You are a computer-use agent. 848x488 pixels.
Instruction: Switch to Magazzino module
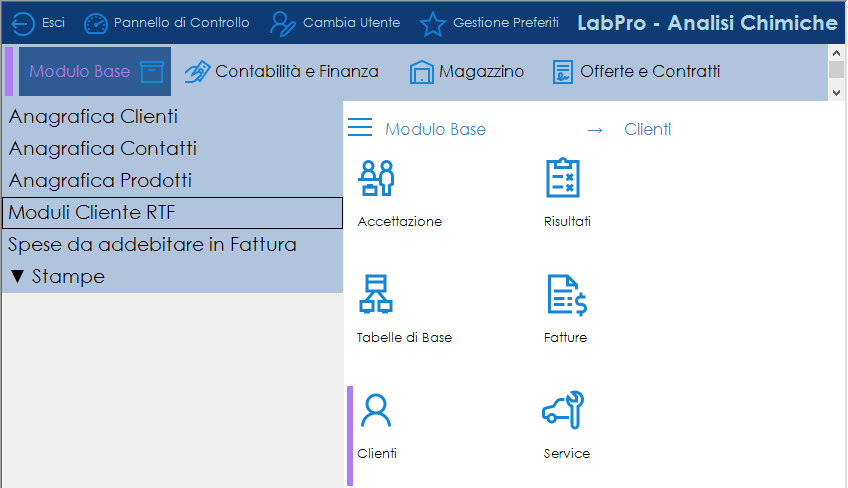click(481, 71)
